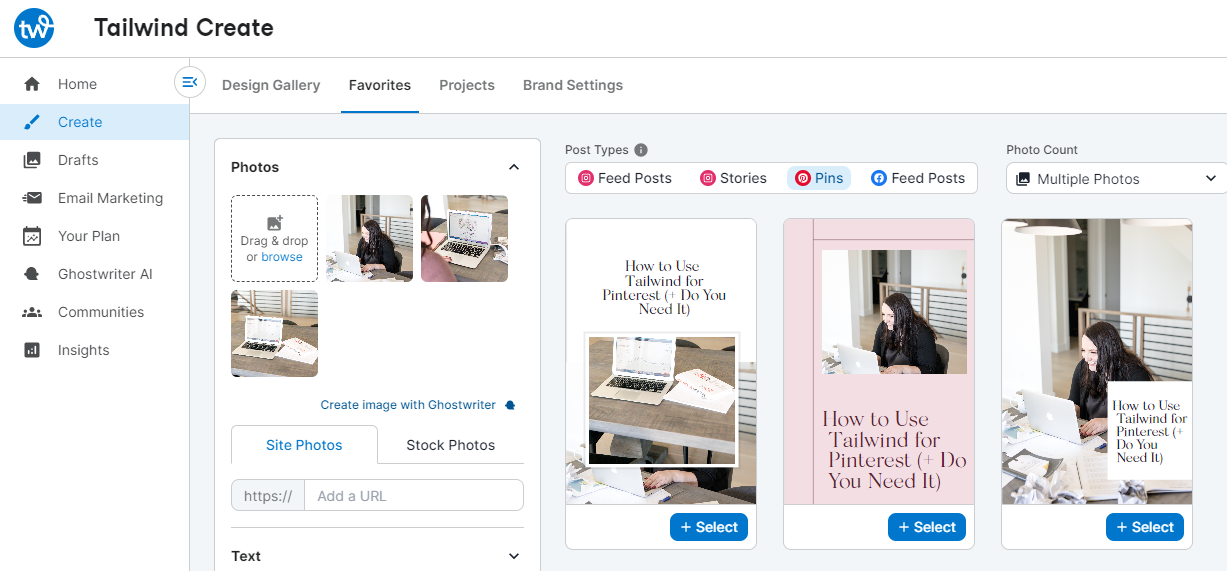Click the browse link in upload box
The width and height of the screenshot is (1227, 571).
coord(282,257)
